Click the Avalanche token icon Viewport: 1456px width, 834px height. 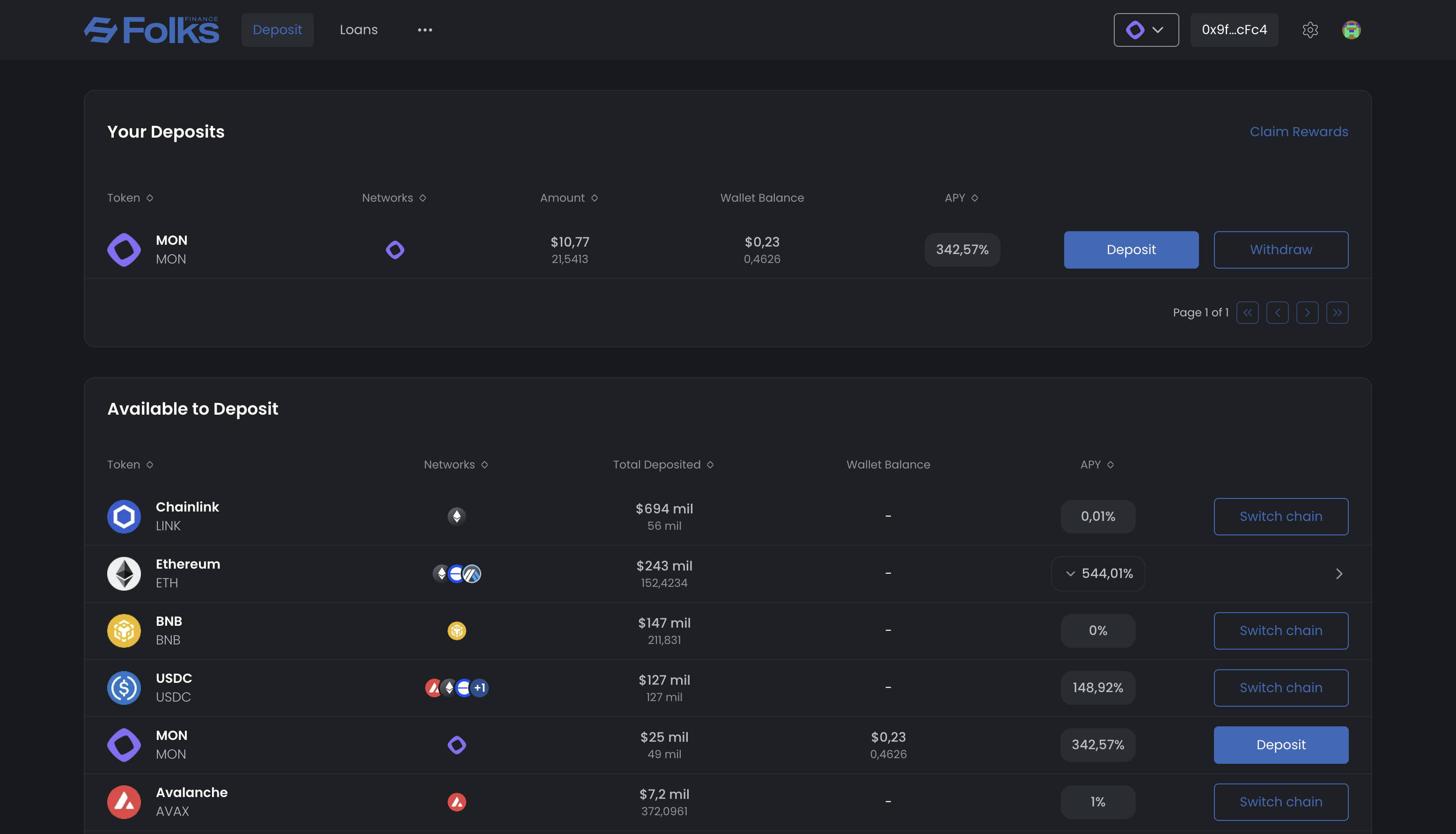coord(124,802)
